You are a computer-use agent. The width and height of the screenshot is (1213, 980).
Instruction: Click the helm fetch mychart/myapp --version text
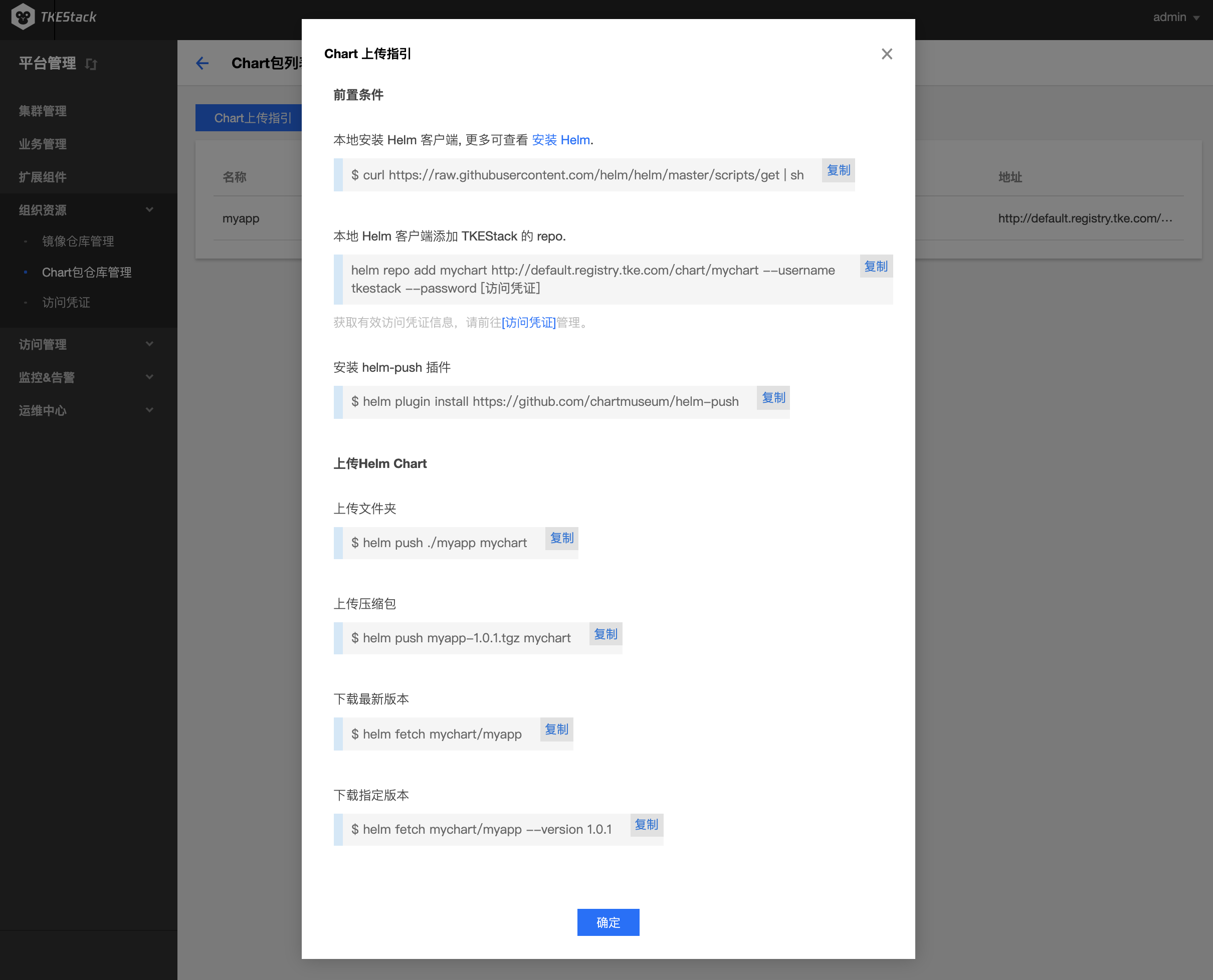[x=482, y=829]
